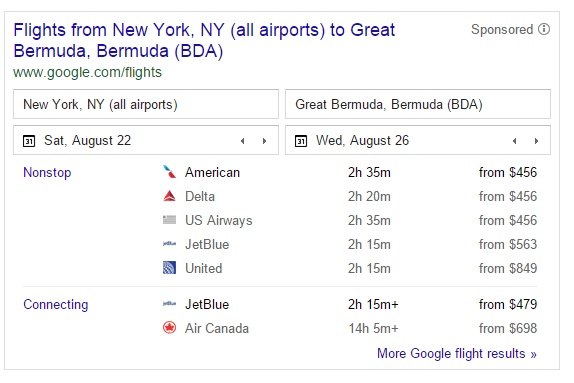Image resolution: width=574 pixels, height=383 pixels.
Task: Go to next departure date arrow
Action: (x=264, y=141)
